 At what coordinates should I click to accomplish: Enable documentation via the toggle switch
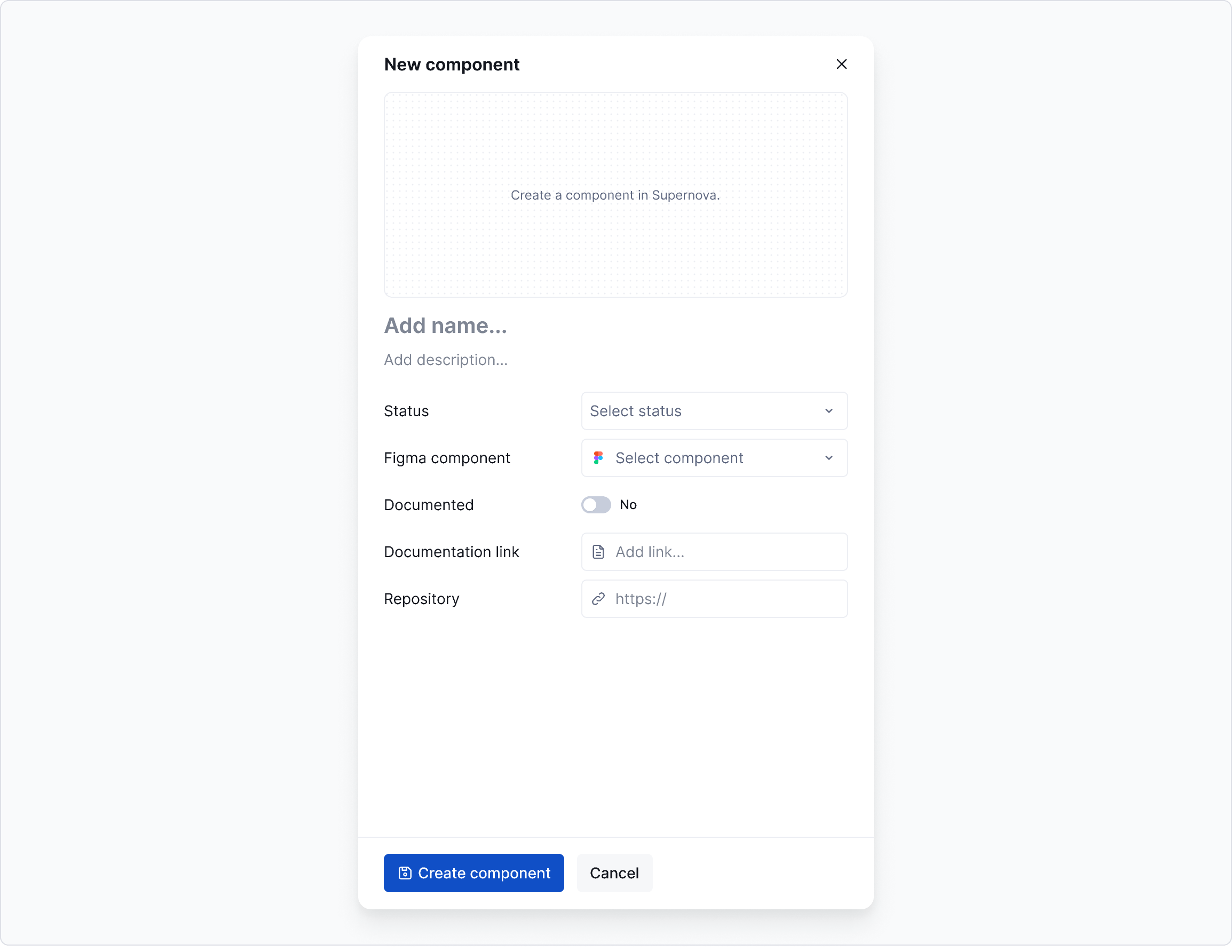coord(595,504)
